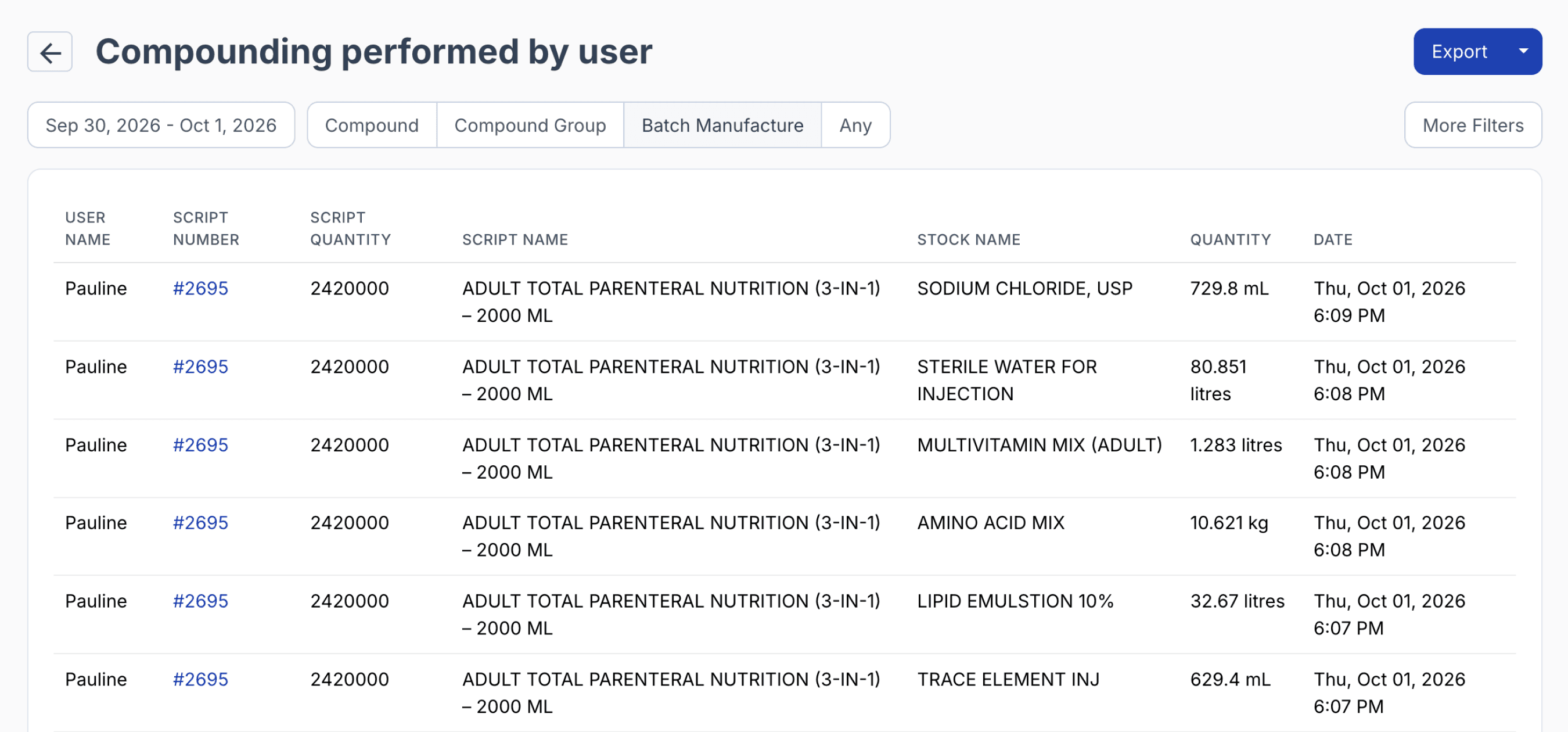Open More Filters

point(1473,125)
